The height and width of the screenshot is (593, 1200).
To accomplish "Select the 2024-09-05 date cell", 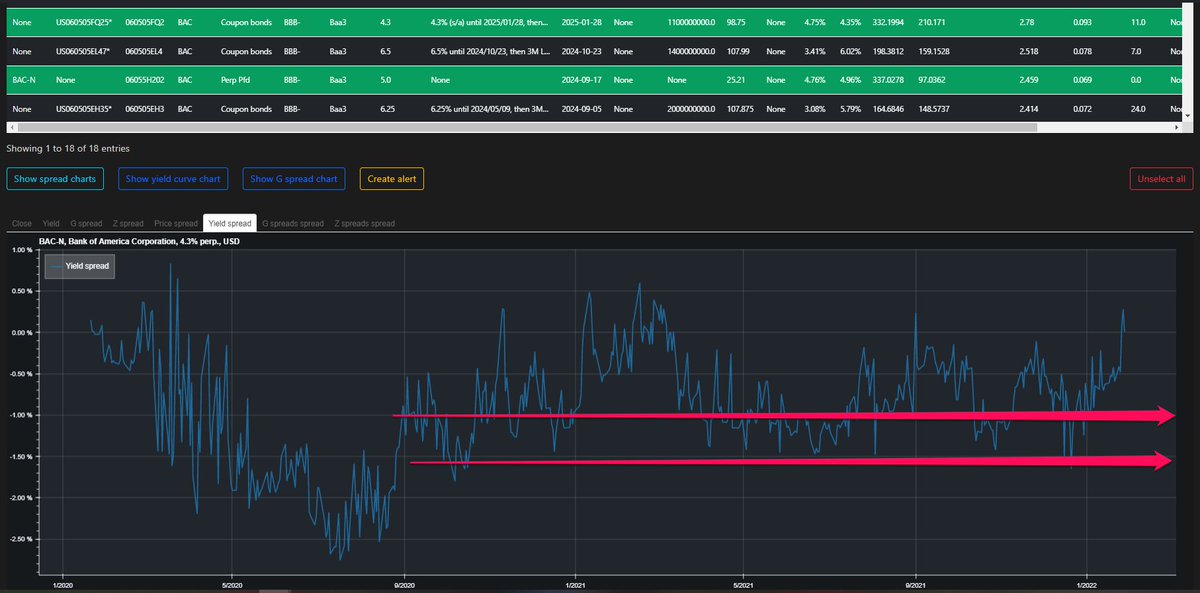I will [582, 107].
